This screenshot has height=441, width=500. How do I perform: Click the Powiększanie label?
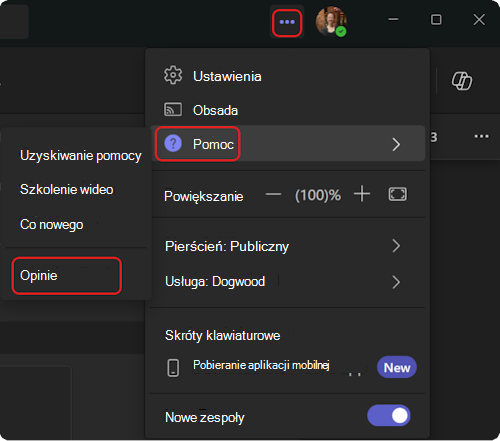[x=204, y=196]
